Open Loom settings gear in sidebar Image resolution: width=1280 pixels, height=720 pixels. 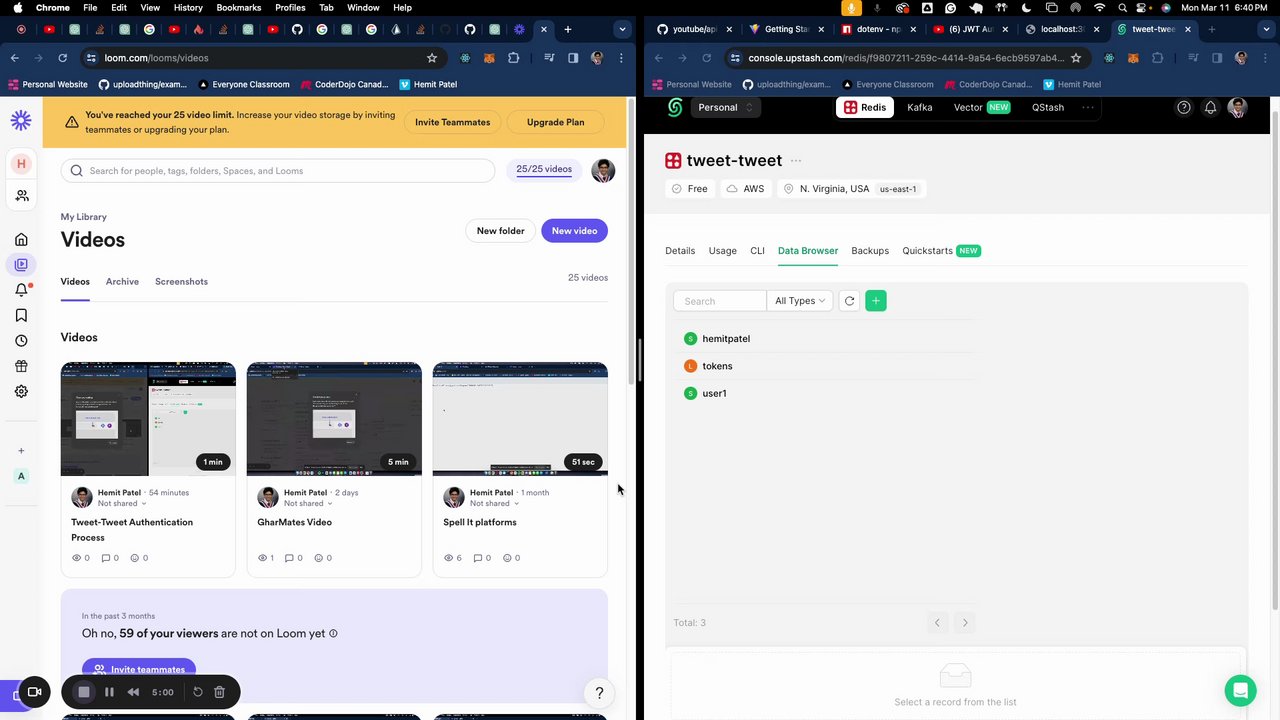tap(21, 391)
